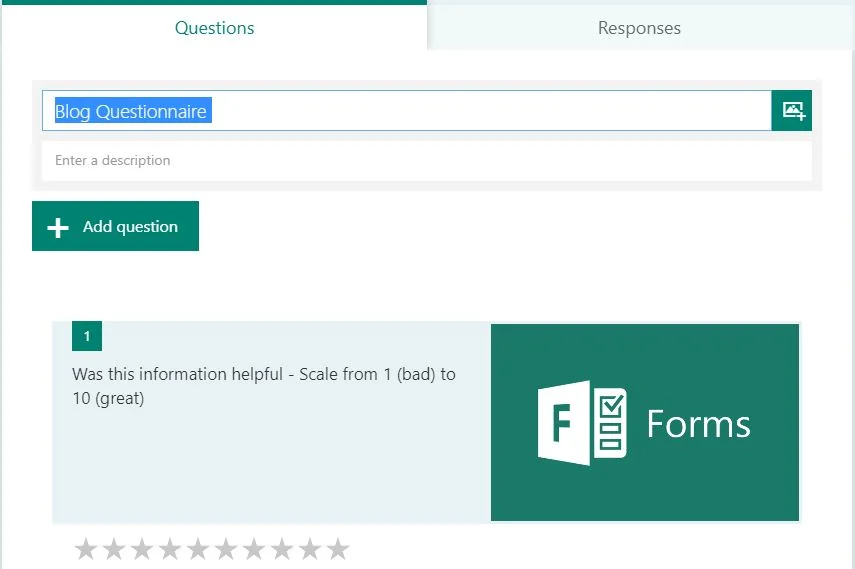Click the Blog Questionnaire title field
This screenshot has width=855, height=569.
pyautogui.click(x=407, y=111)
